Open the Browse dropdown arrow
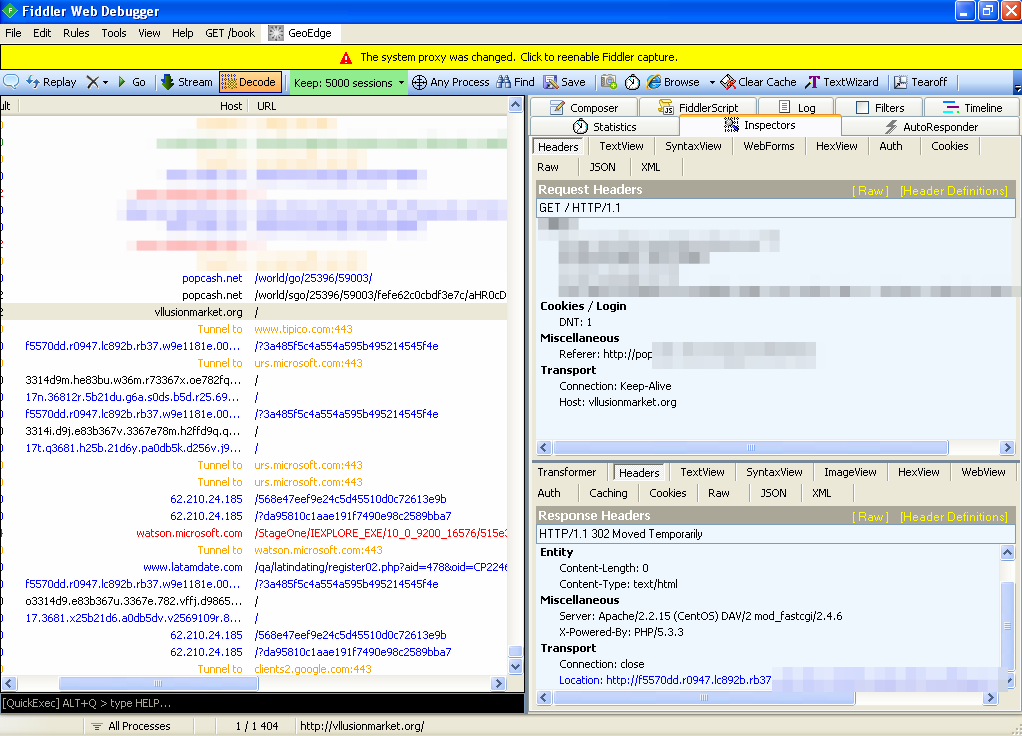 click(712, 83)
